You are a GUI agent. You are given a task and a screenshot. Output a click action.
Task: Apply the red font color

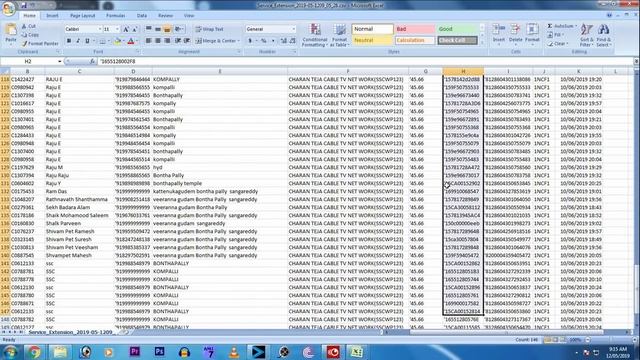pos(131,41)
